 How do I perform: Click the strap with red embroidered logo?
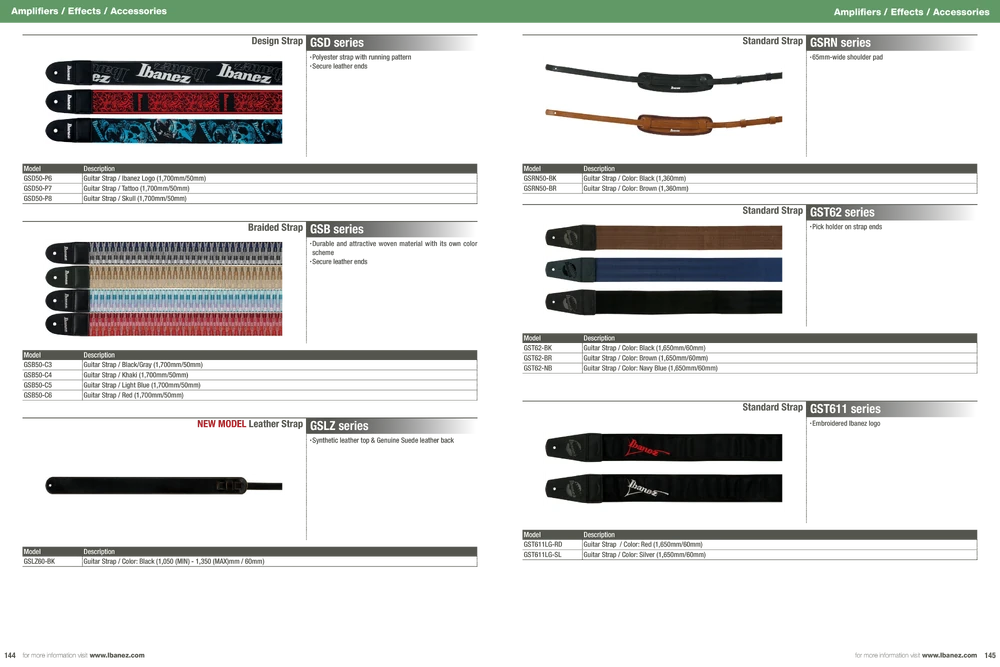pyautogui.click(x=664, y=447)
